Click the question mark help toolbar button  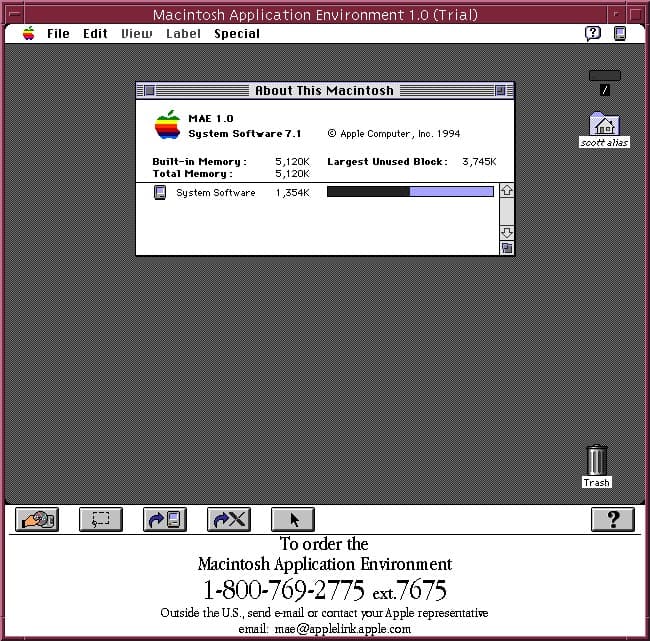613,519
